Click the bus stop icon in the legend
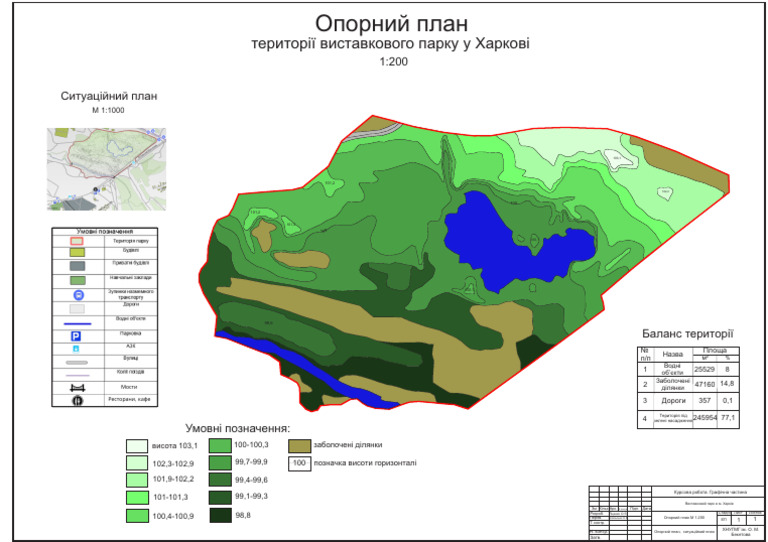 point(78,295)
